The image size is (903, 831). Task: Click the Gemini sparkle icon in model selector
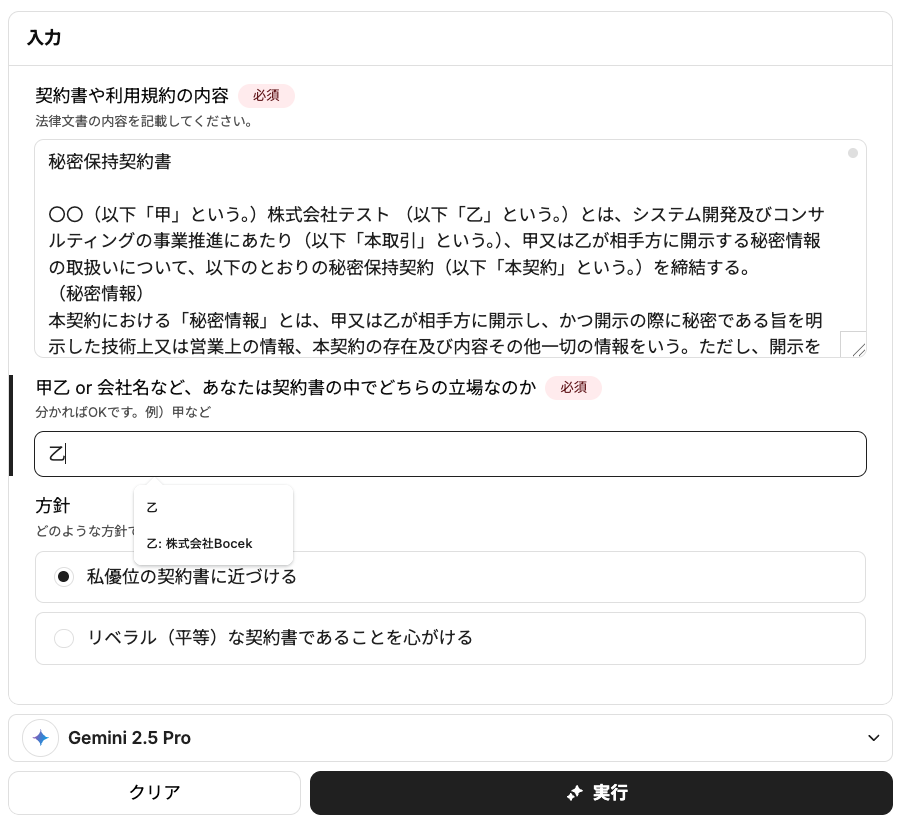pos(40,738)
